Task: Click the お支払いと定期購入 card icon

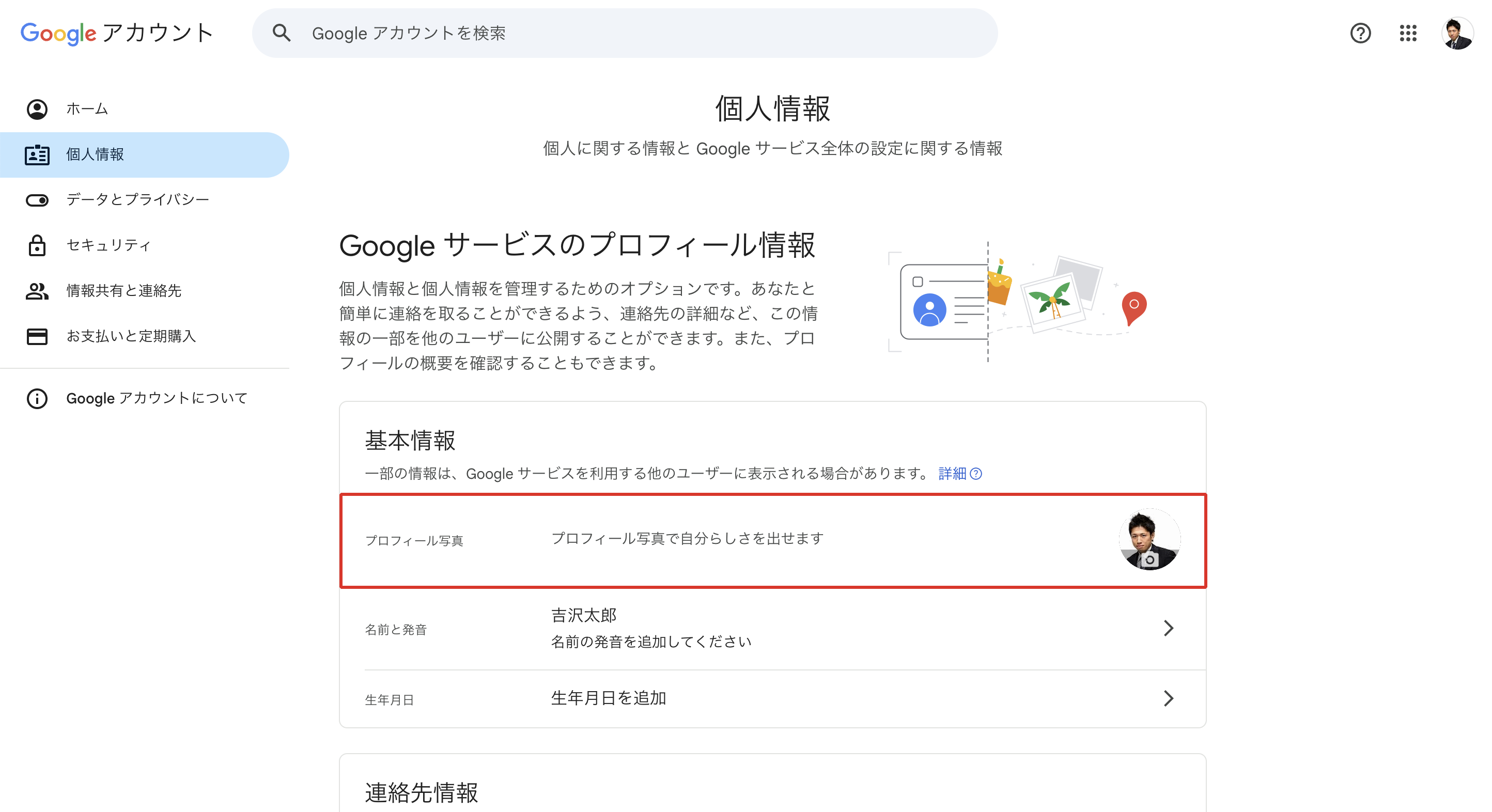Action: point(37,336)
